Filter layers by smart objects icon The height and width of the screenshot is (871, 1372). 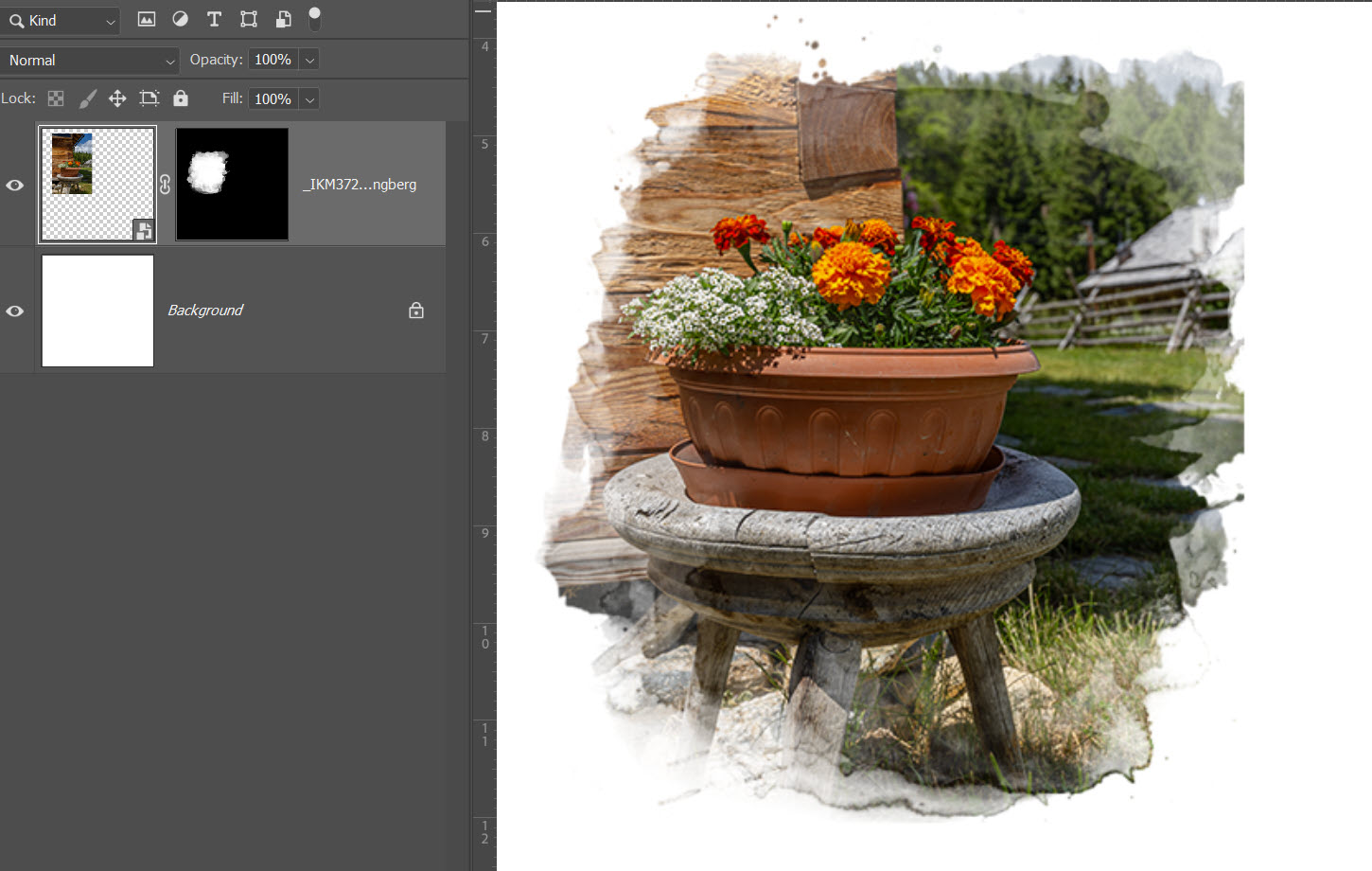coord(283,19)
